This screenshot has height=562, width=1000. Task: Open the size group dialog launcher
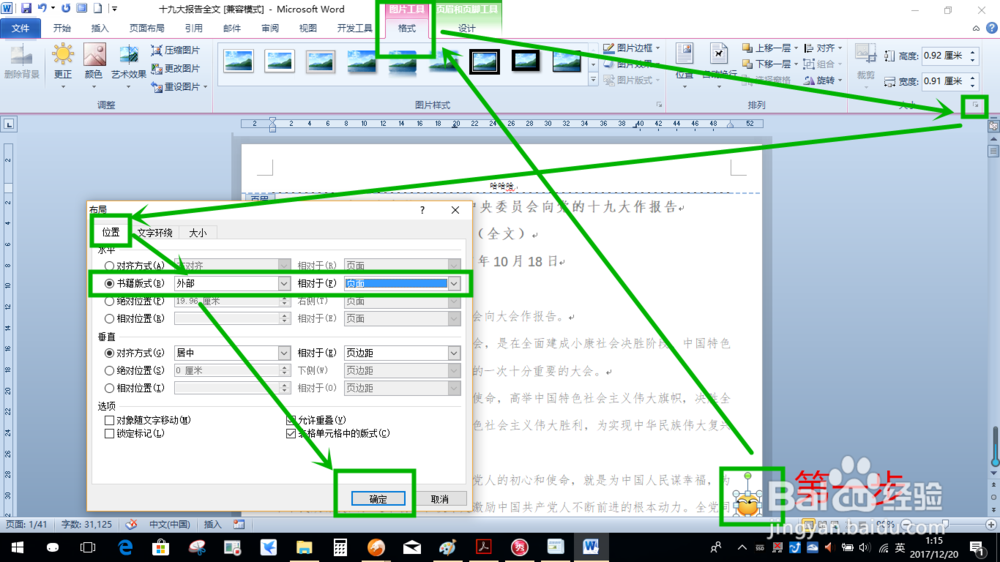(x=975, y=105)
